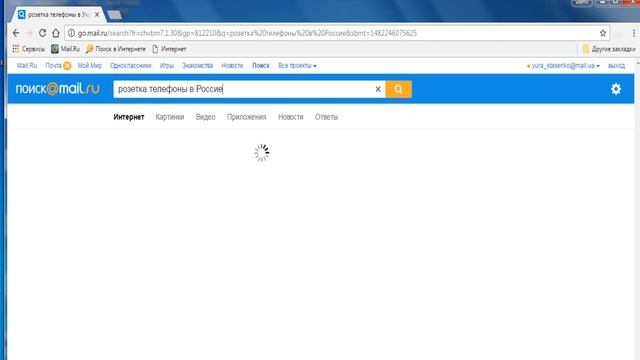Click the выход logout link
Screen dimensions: 640x360
click(616, 65)
